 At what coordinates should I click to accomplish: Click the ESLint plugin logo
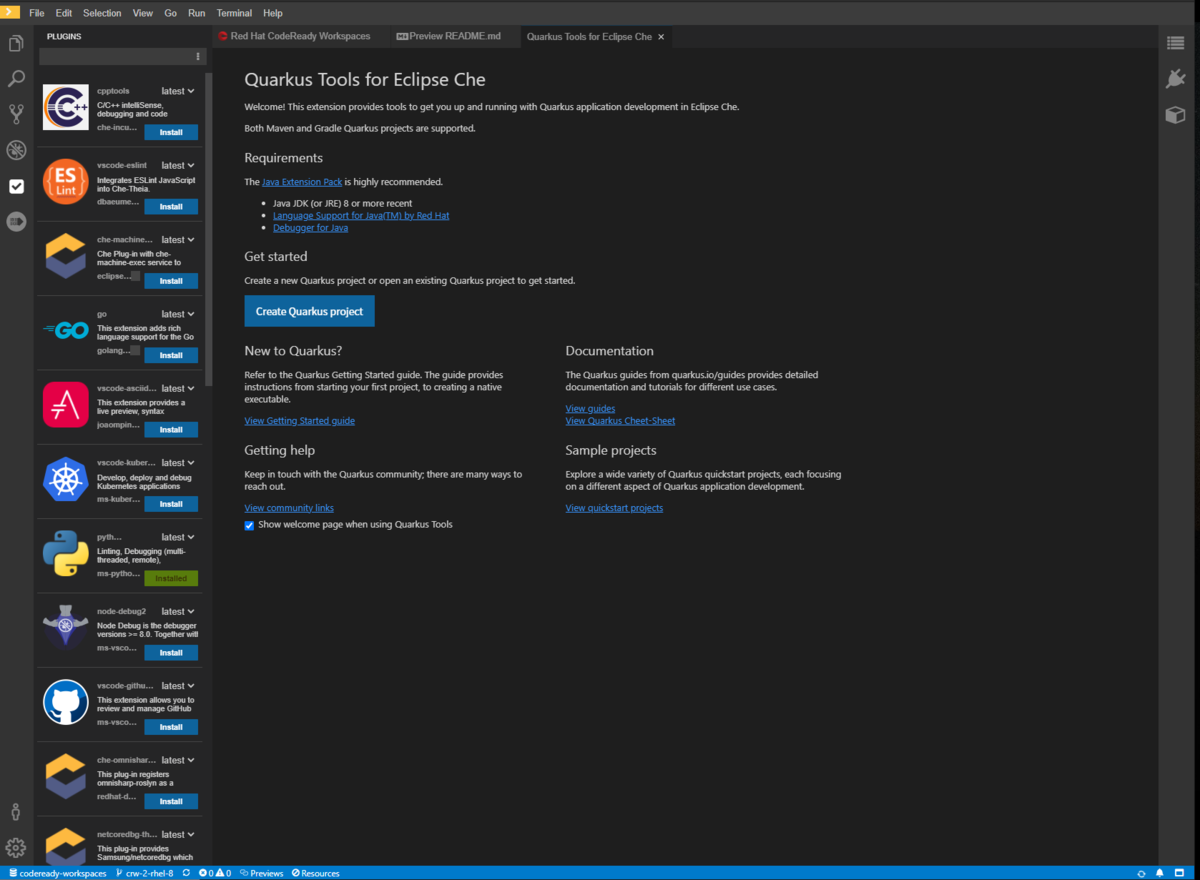pos(66,181)
